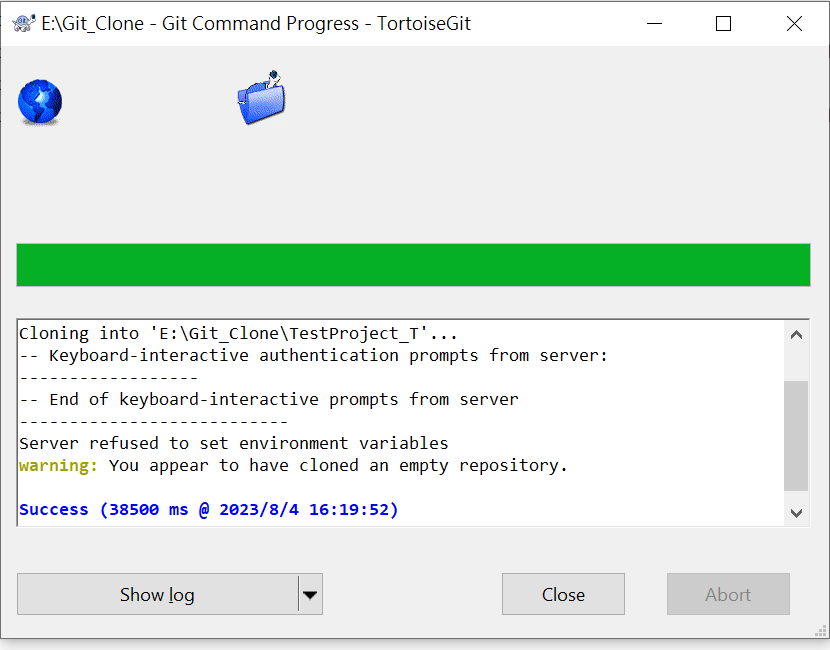Maximize the Git Command Progress window
Viewport: 830px width, 650px height.
(x=724, y=23)
